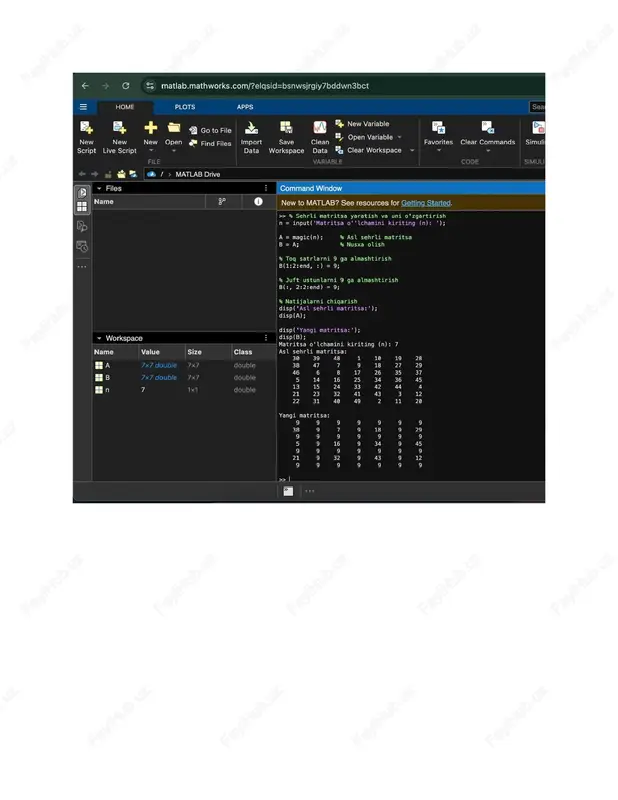
Task: Sort Workspace by Class column
Action: [x=243, y=352]
